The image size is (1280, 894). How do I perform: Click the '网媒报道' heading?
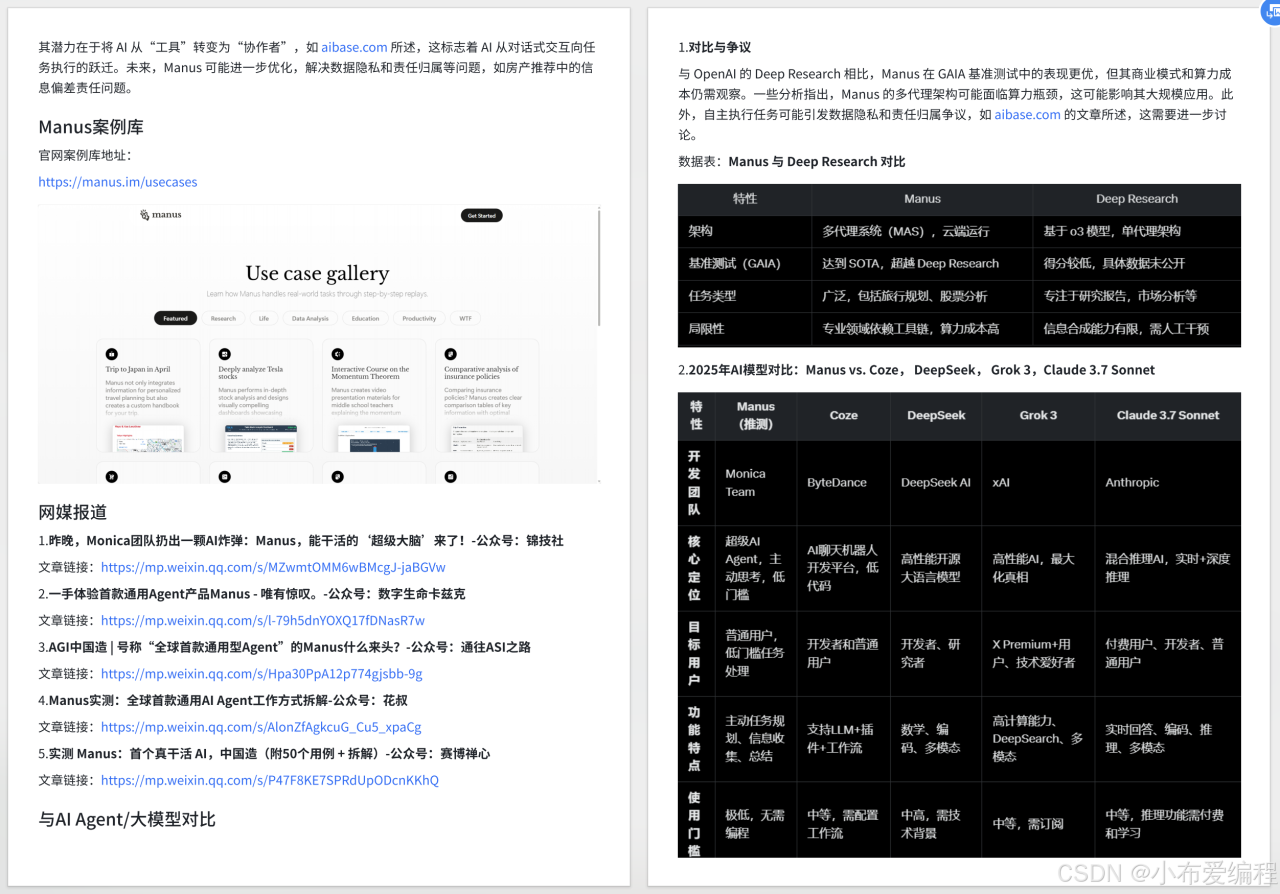point(73,512)
